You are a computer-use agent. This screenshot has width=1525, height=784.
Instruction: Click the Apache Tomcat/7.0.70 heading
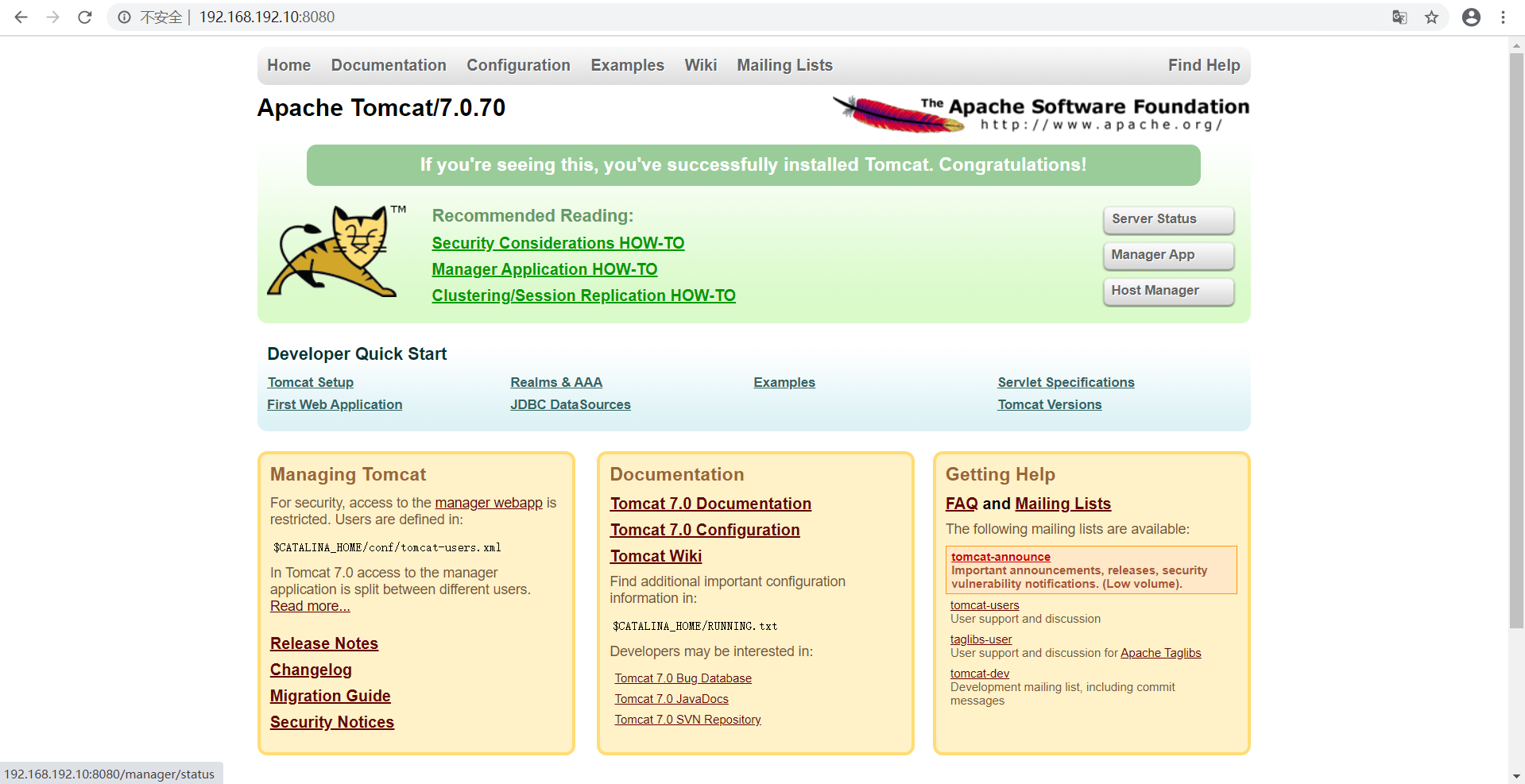click(x=381, y=107)
